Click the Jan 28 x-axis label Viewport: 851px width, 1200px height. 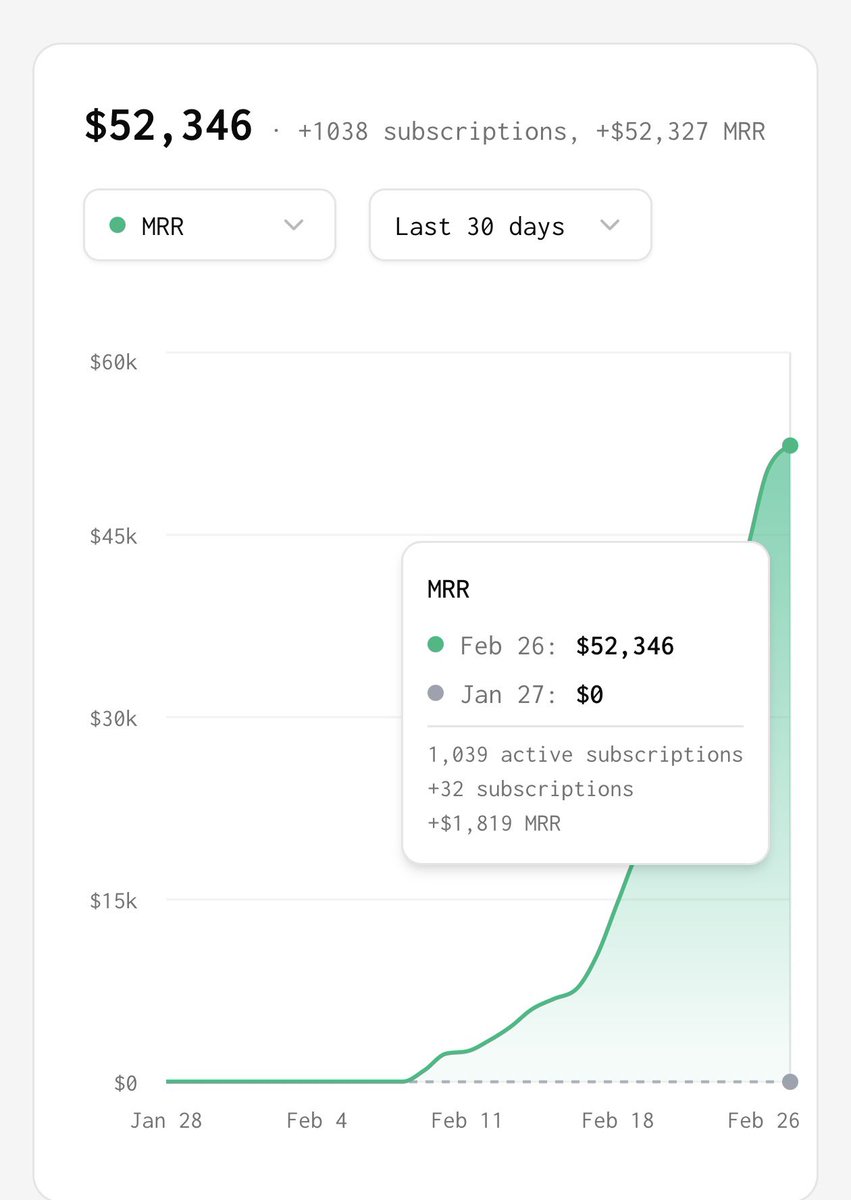(x=166, y=1120)
